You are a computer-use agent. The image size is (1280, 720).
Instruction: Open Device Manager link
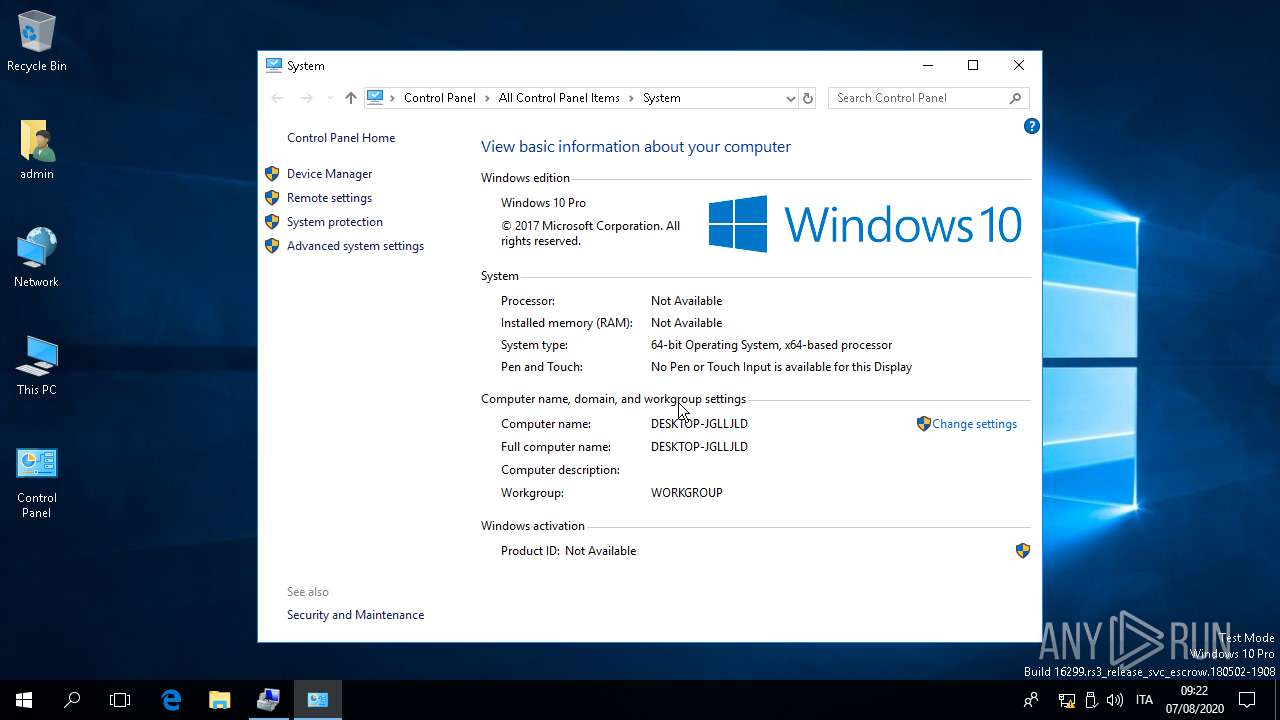tap(329, 174)
